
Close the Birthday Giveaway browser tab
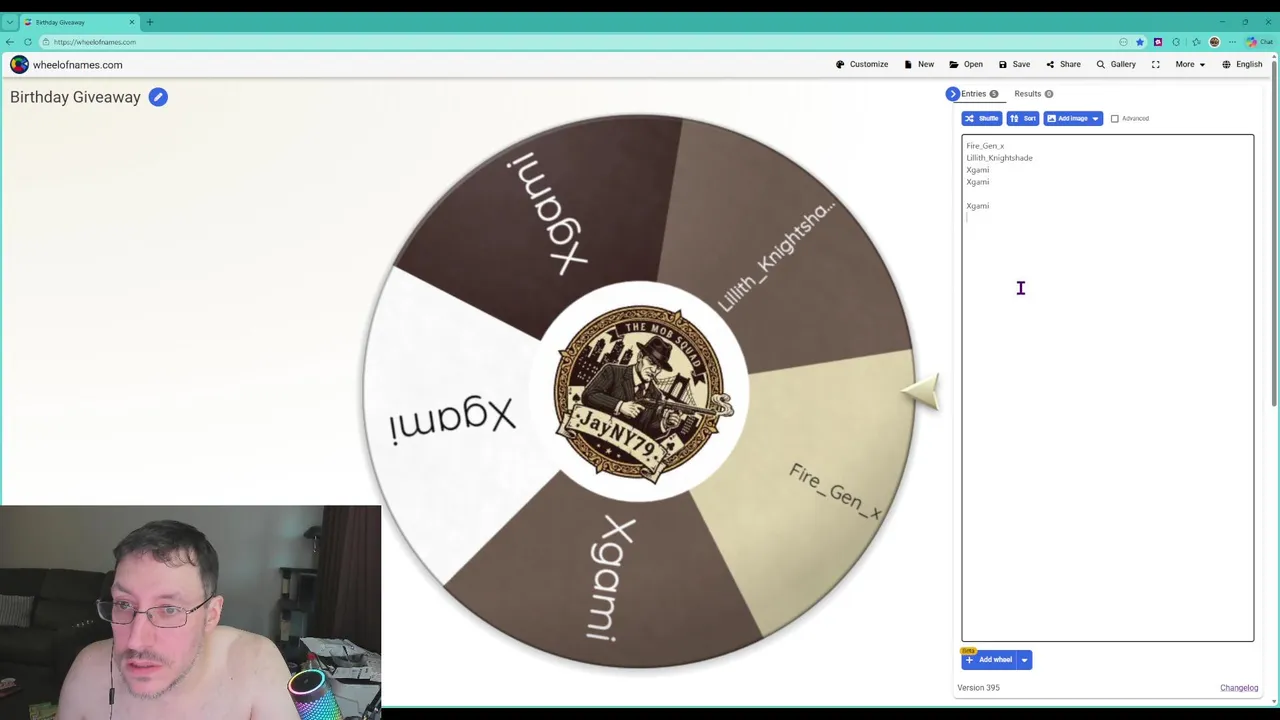(x=131, y=22)
